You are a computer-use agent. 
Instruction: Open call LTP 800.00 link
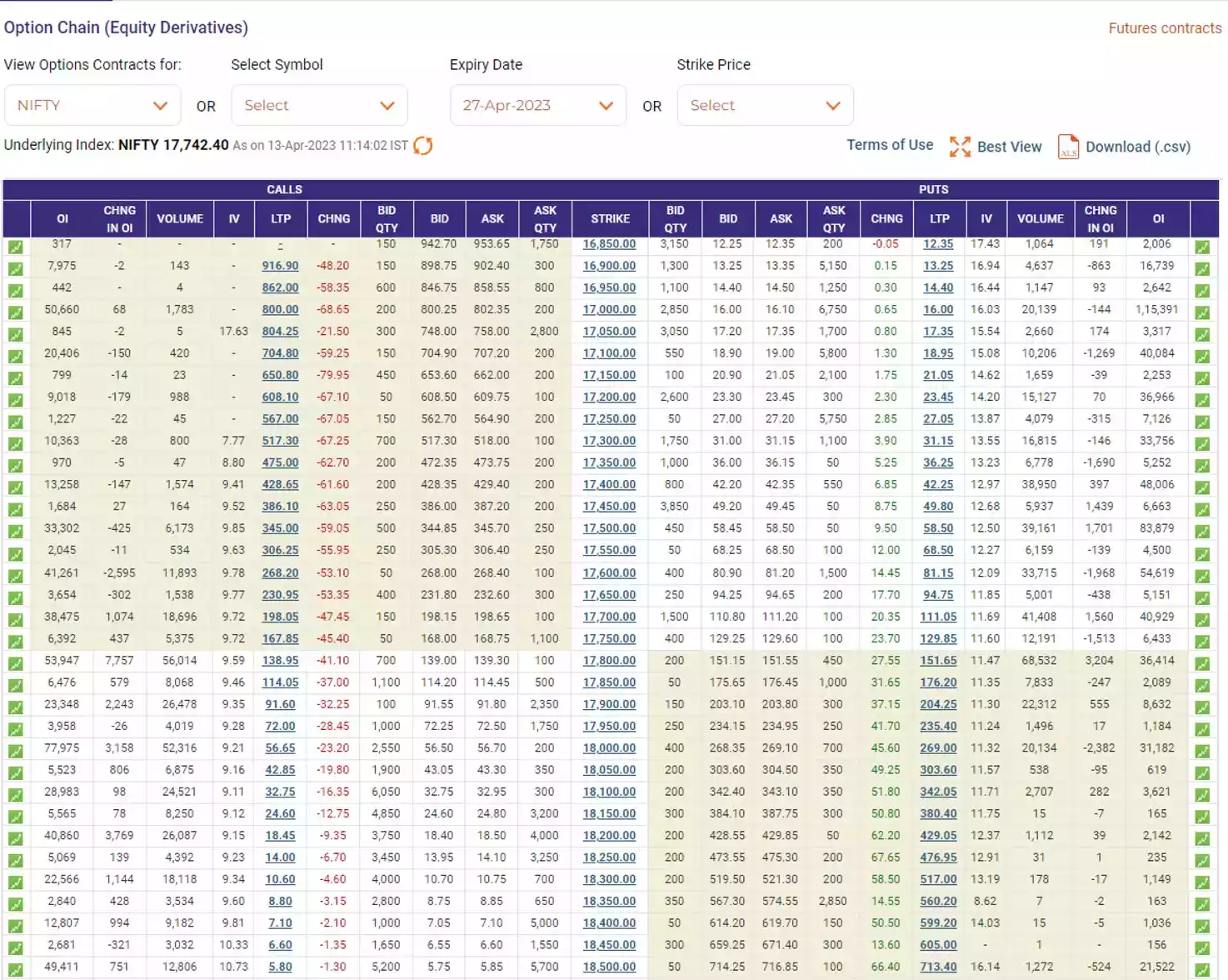click(x=280, y=309)
